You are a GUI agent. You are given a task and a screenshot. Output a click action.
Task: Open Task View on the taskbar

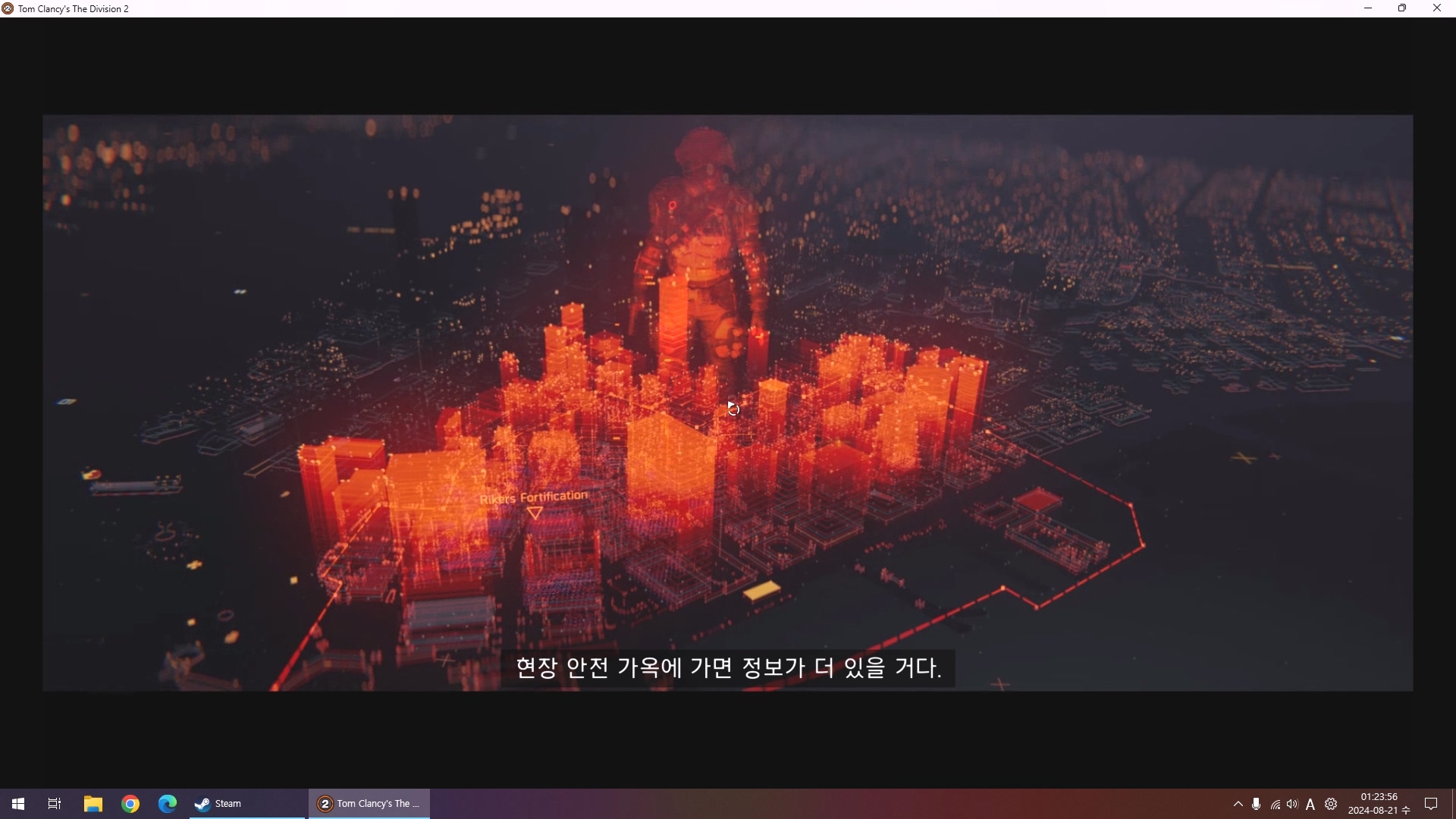tap(55, 804)
